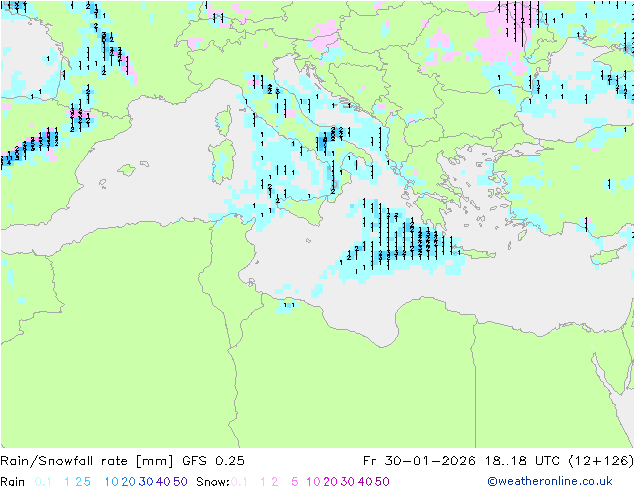The image size is (634, 490).
Task: Click the island of Sardinia on the map
Action: [x=222, y=161]
